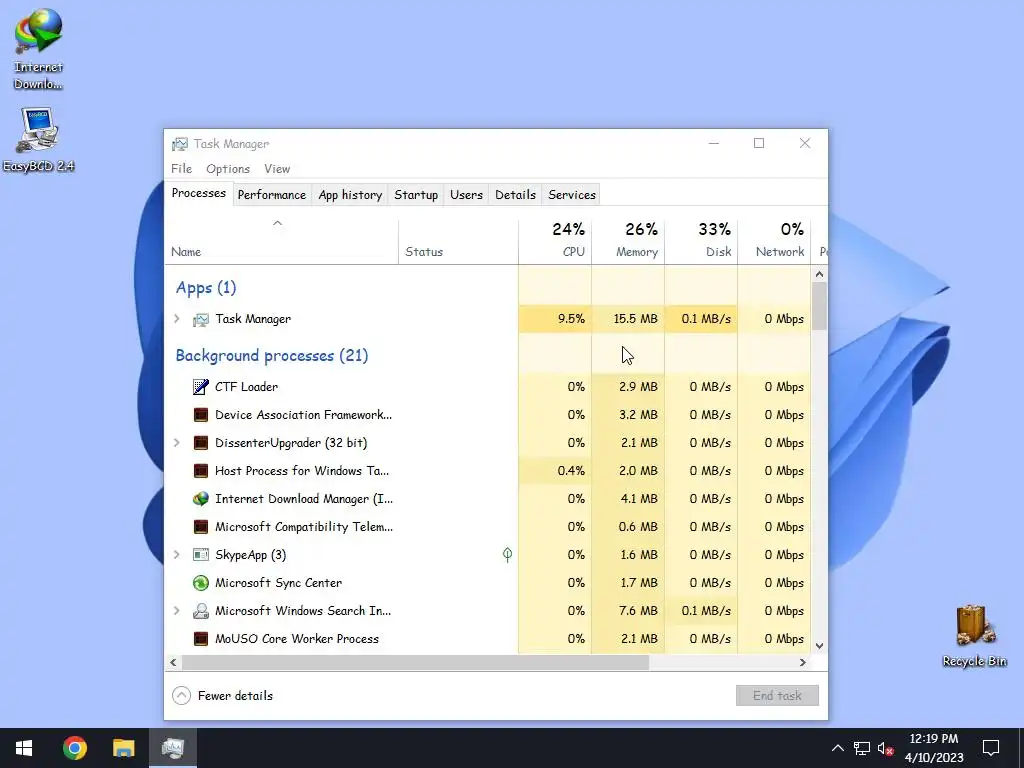Viewport: 1024px width, 768px height.
Task: Switch to the Performance tab
Action: pyautogui.click(x=272, y=195)
